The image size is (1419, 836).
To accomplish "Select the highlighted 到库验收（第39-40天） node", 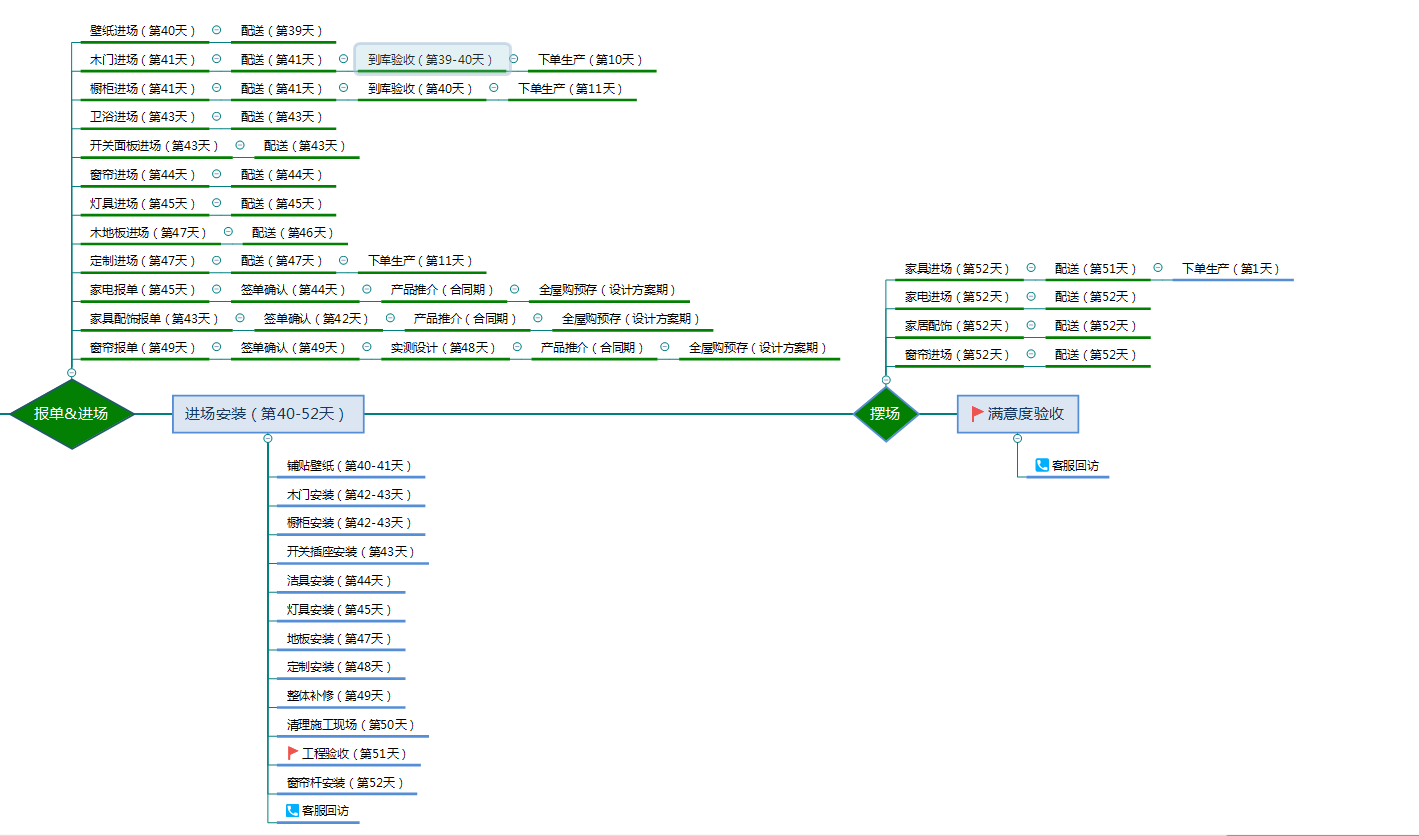I will (431, 59).
